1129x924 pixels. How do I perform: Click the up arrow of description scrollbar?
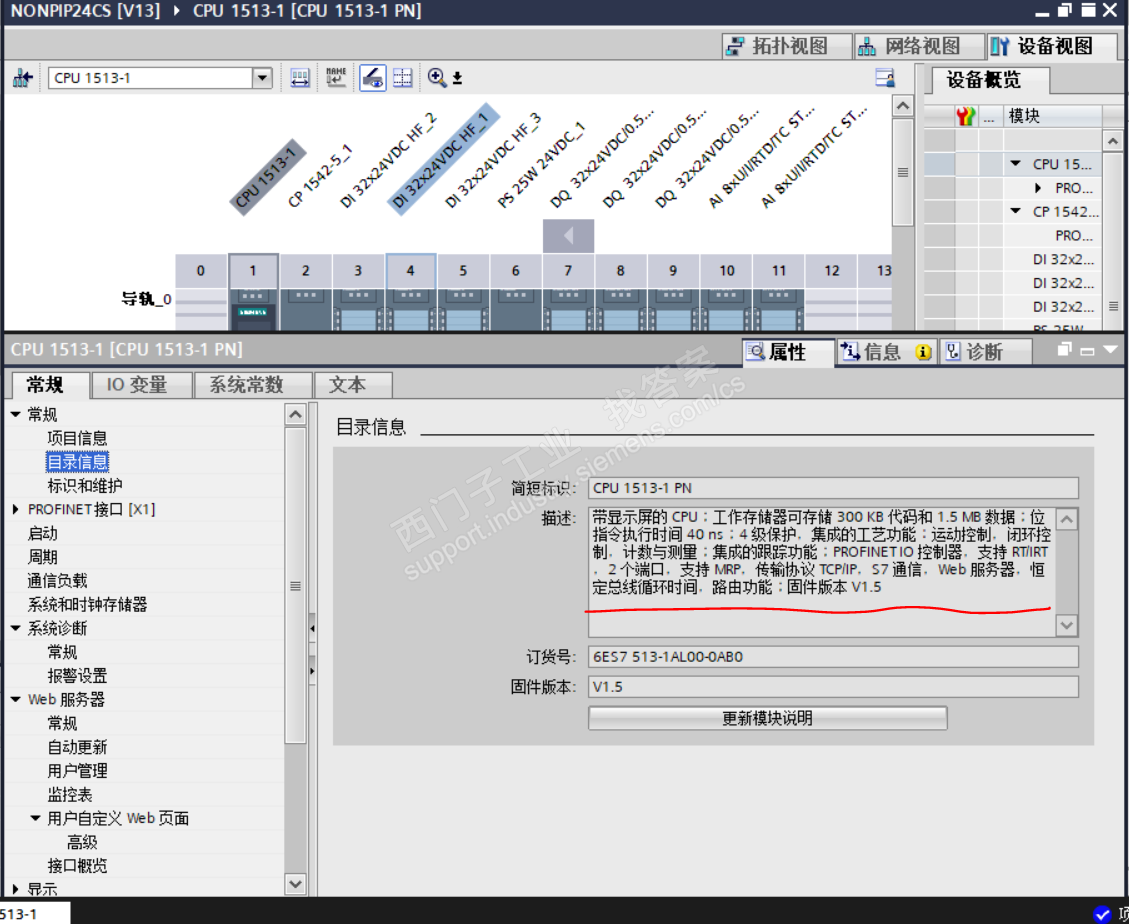pos(1066,519)
